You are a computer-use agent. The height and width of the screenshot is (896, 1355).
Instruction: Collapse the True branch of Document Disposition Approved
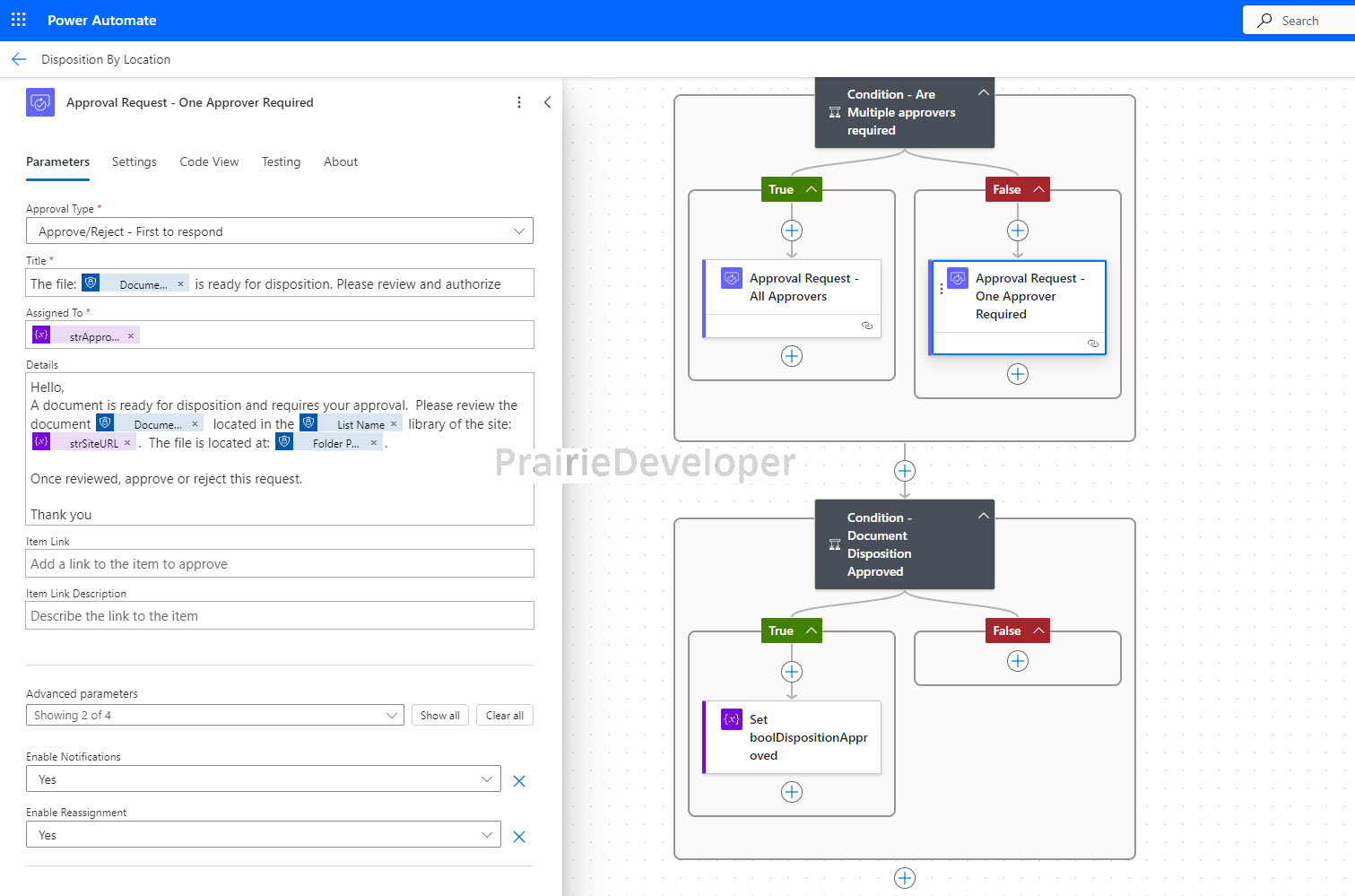pyautogui.click(x=812, y=631)
